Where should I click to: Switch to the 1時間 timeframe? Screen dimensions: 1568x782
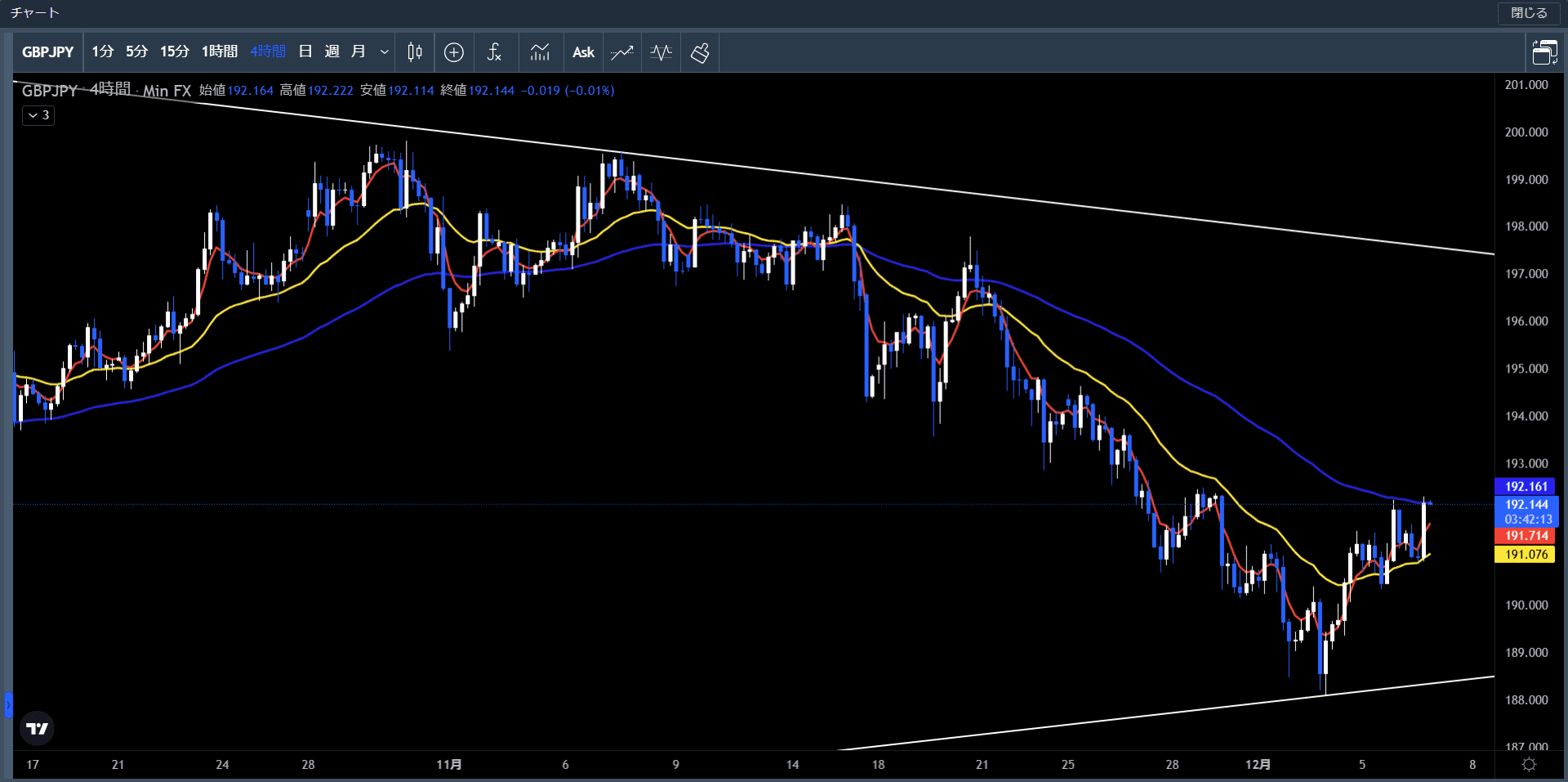point(220,52)
